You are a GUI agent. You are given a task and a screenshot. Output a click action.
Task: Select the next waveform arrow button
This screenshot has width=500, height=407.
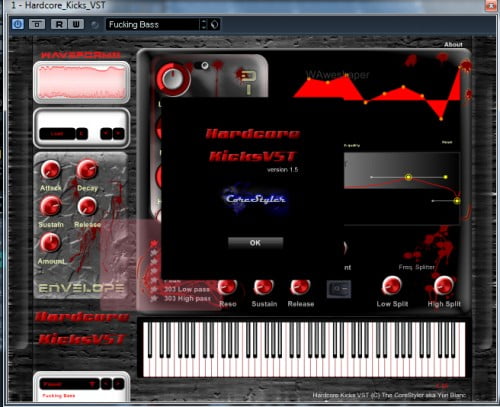pyautogui.click(x=118, y=134)
